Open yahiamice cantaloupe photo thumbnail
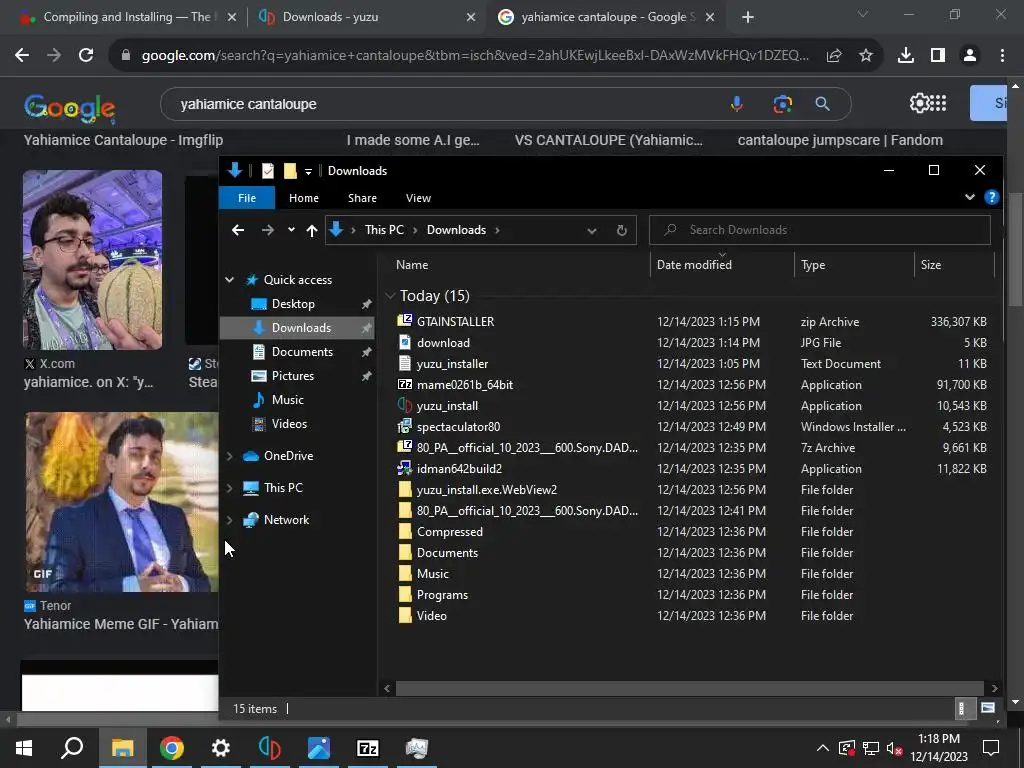This screenshot has height=768, width=1024. [93, 260]
